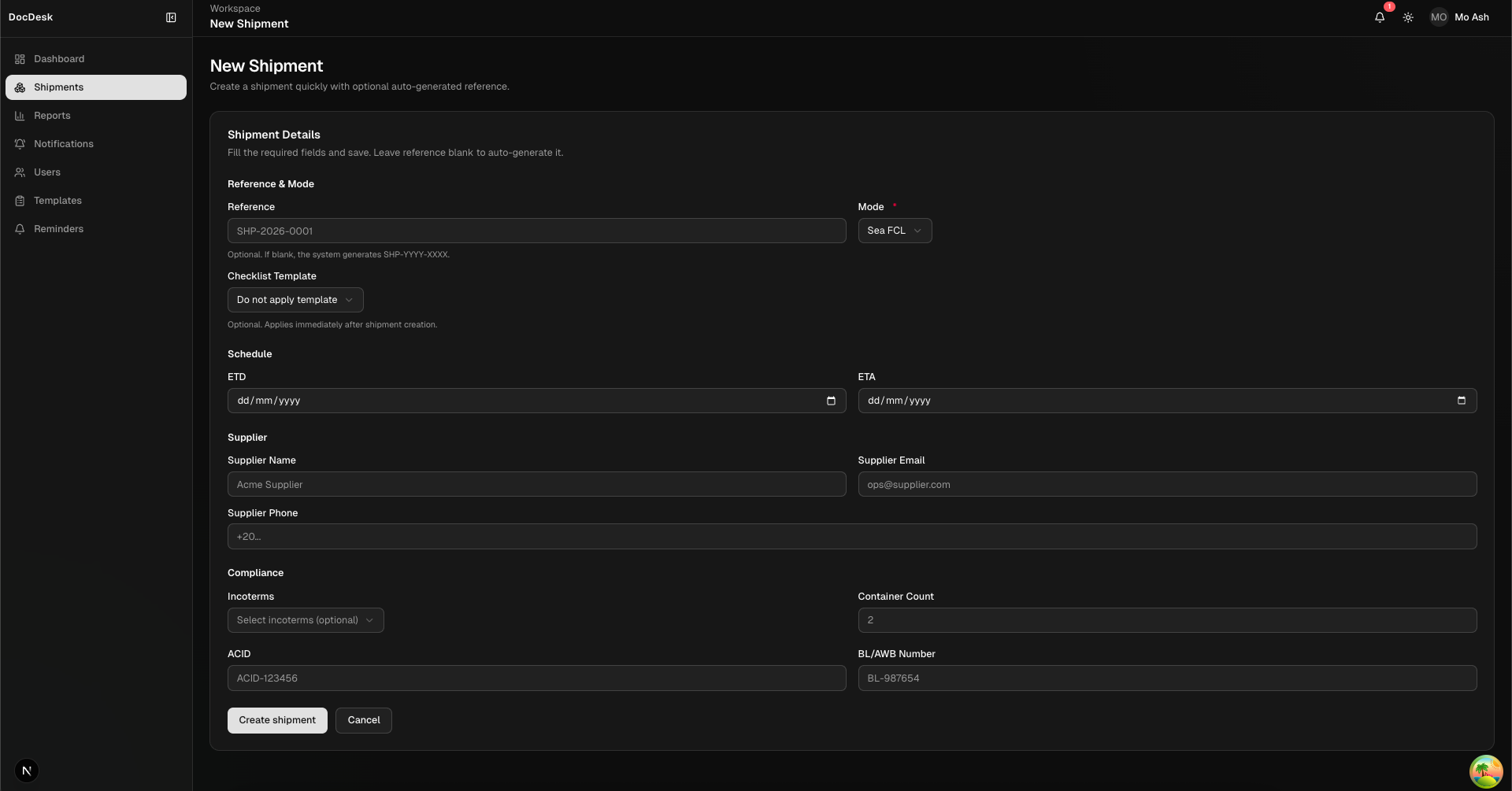Focus the BL/AWB Number field
This screenshot has width=1512, height=791.
[x=1167, y=678]
